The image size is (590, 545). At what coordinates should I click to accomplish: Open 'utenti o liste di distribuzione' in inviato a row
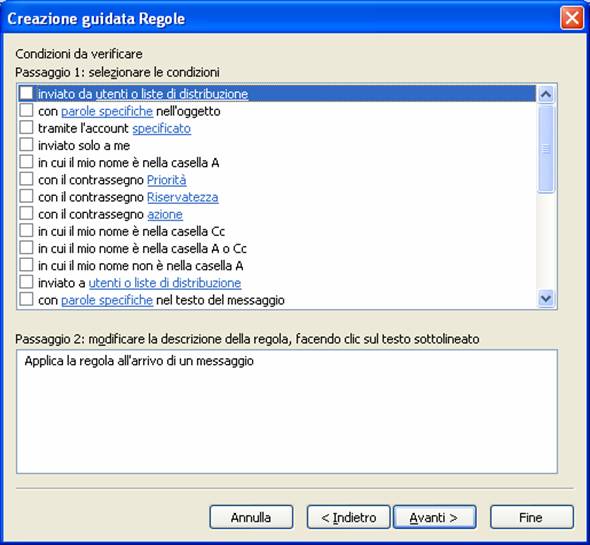(165, 283)
